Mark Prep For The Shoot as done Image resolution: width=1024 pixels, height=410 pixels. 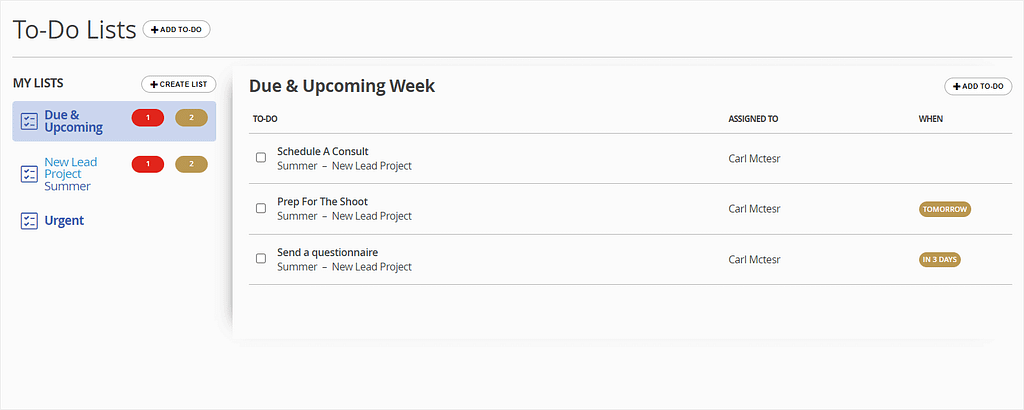(261, 208)
